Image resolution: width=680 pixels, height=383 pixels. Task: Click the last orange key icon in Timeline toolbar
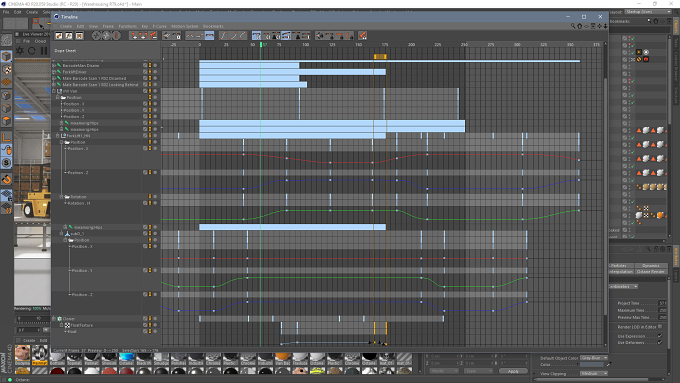tap(363, 36)
